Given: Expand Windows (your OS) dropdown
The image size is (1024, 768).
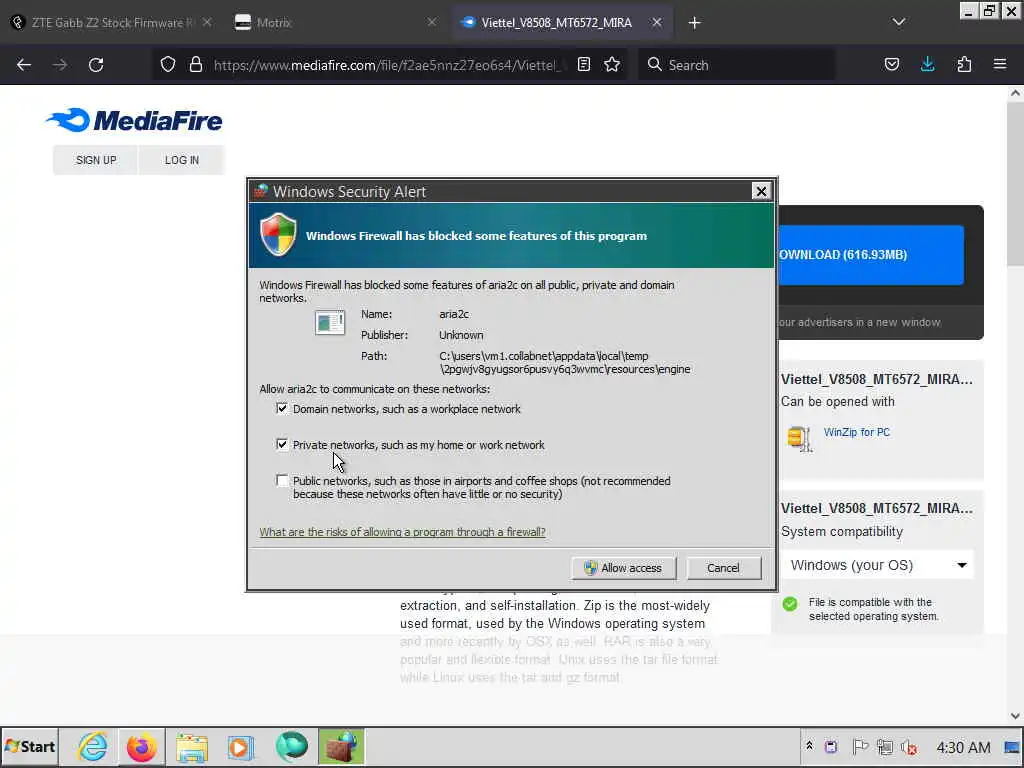Looking at the screenshot, I should click(877, 565).
